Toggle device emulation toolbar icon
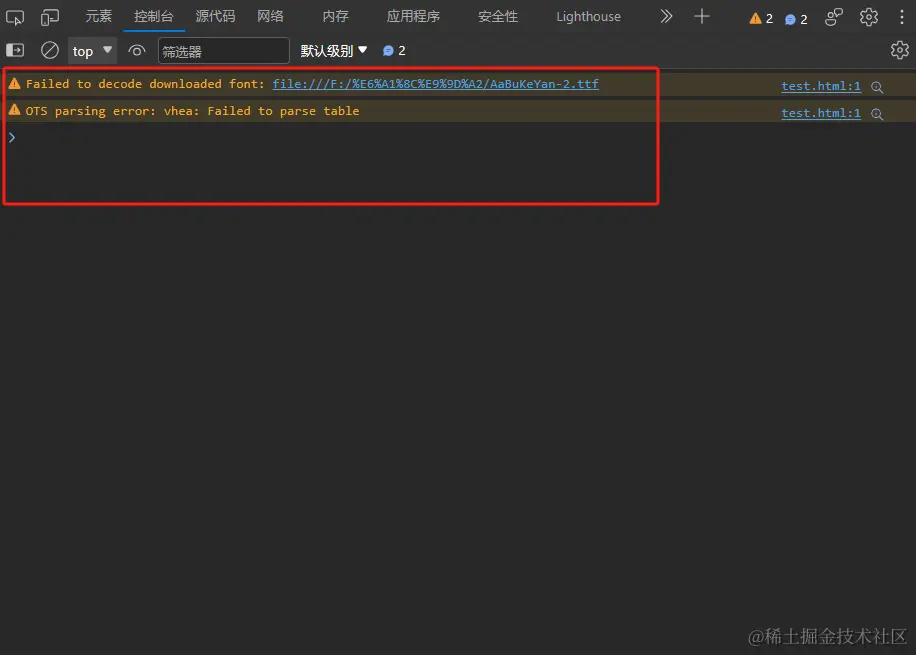Viewport: 916px width, 655px height. point(50,18)
